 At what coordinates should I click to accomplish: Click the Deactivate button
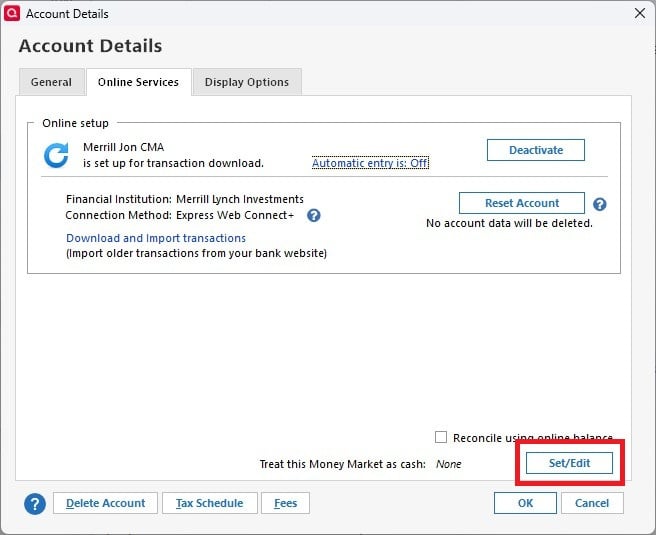pos(536,150)
